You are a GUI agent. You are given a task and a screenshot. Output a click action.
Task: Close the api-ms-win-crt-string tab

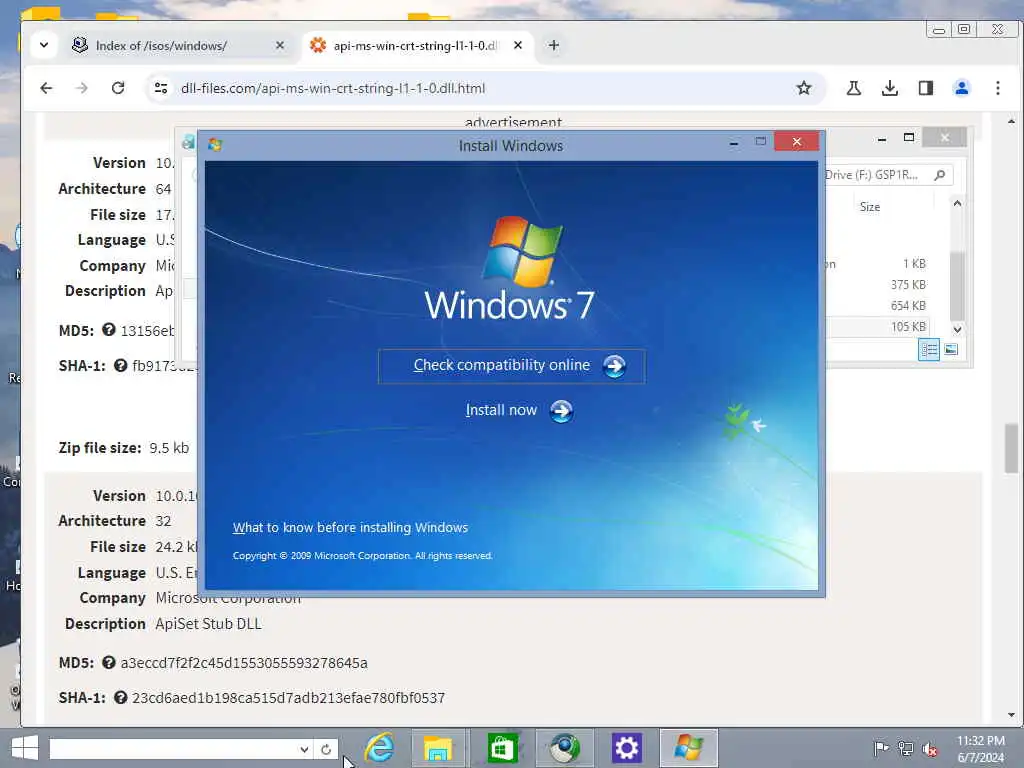(518, 45)
